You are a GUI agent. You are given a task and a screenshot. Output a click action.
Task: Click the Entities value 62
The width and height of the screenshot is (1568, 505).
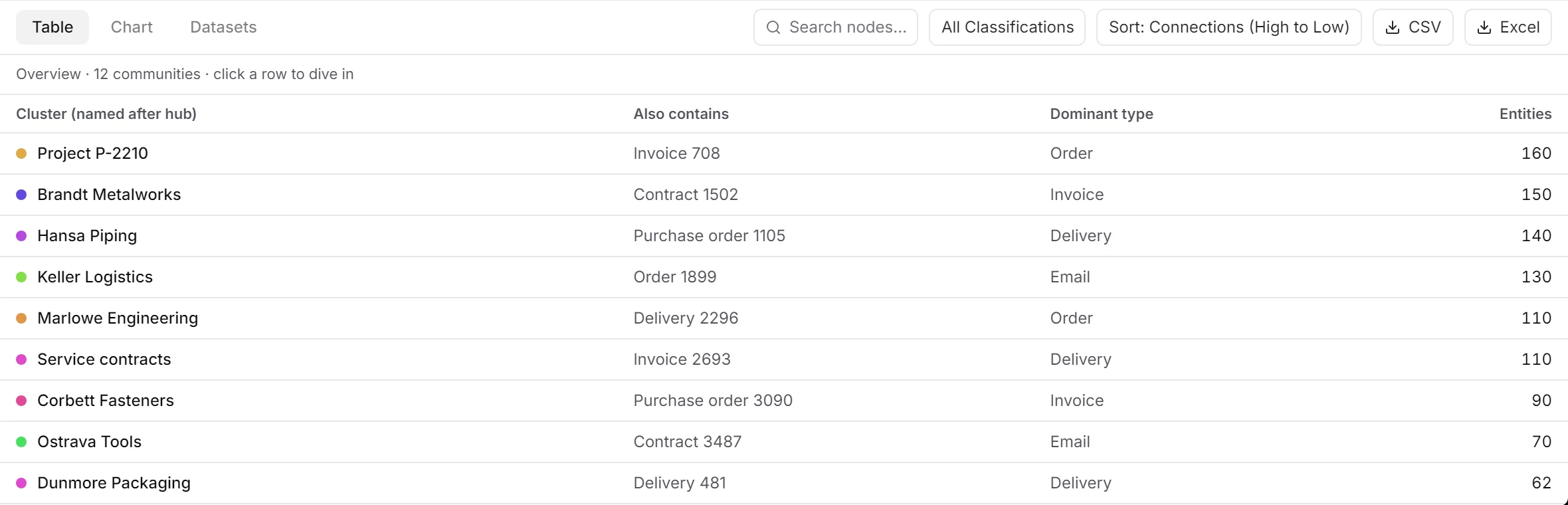point(1541,483)
